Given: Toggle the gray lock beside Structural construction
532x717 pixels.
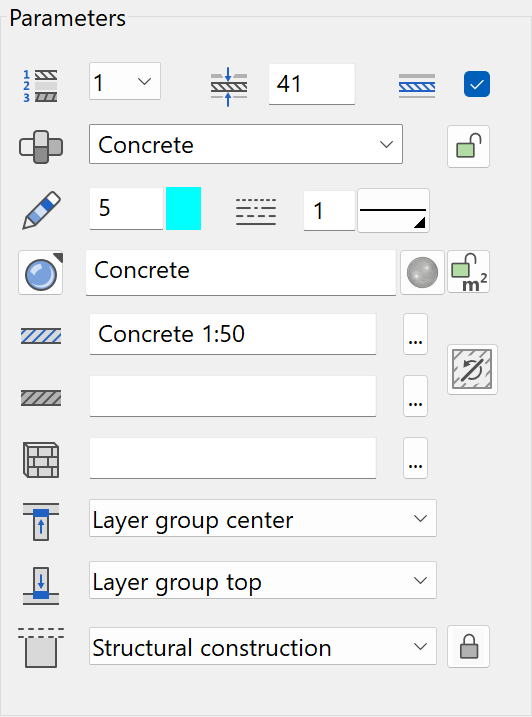Looking at the screenshot, I should pos(468,647).
